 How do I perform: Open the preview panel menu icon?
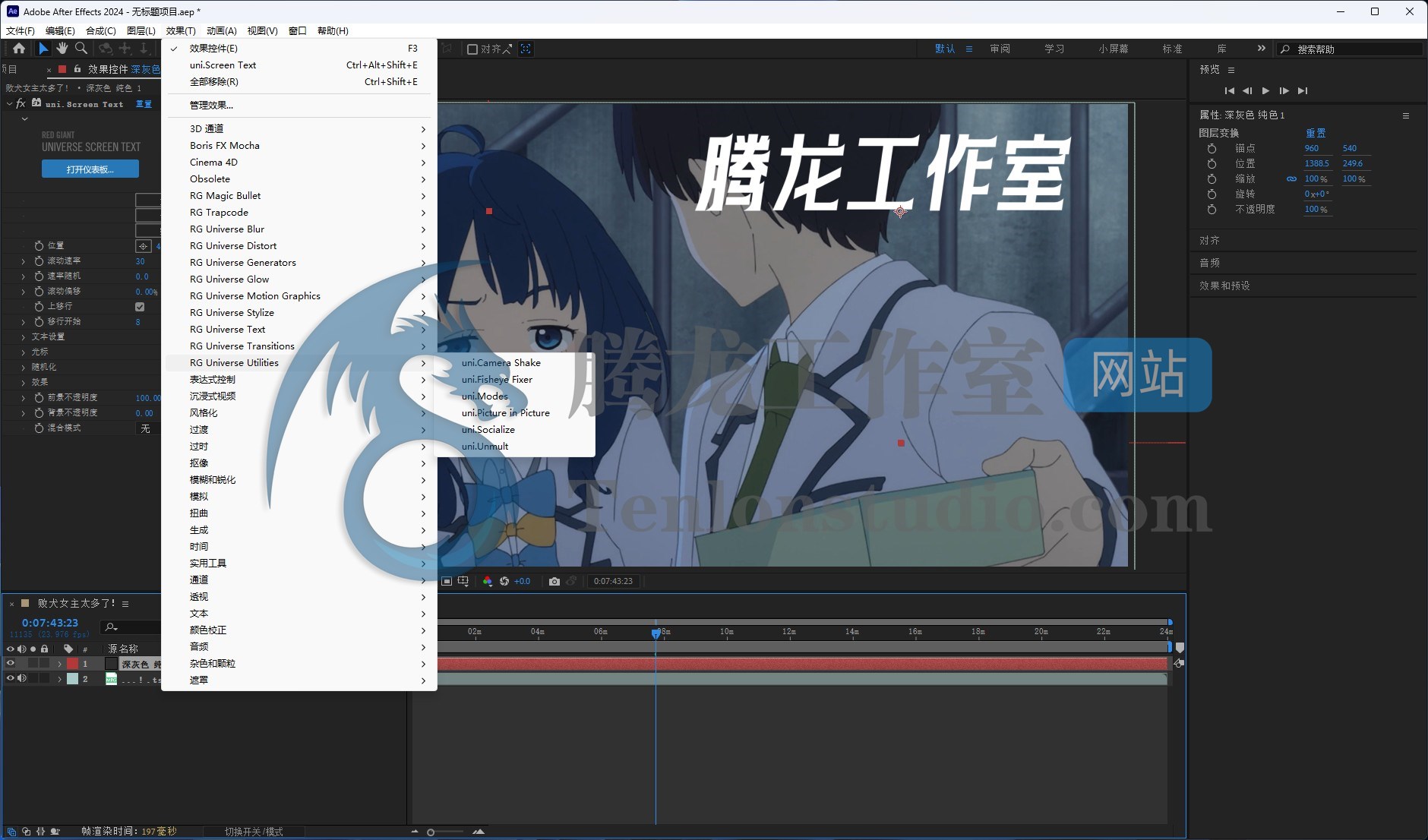pos(1231,70)
